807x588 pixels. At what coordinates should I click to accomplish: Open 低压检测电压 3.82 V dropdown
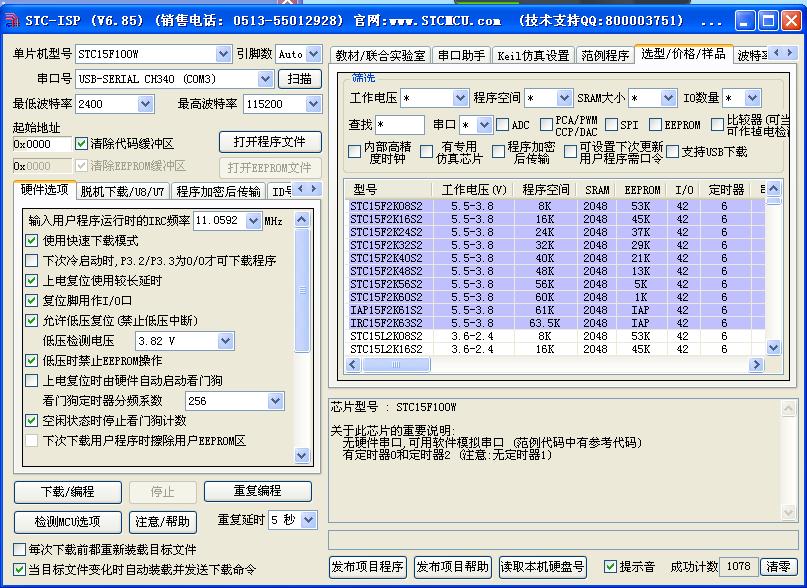[225, 341]
